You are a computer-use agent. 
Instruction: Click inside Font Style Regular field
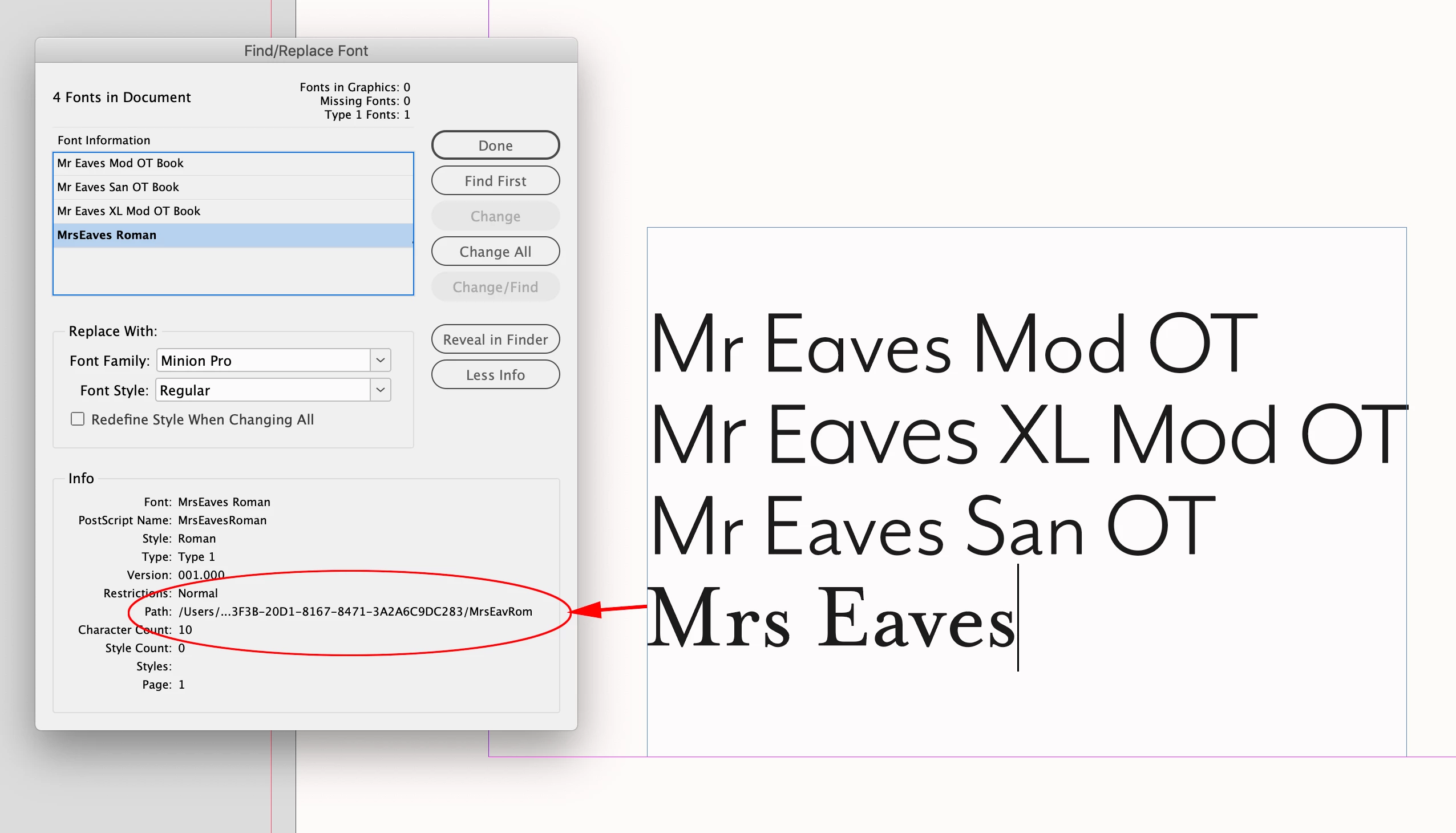[x=263, y=390]
